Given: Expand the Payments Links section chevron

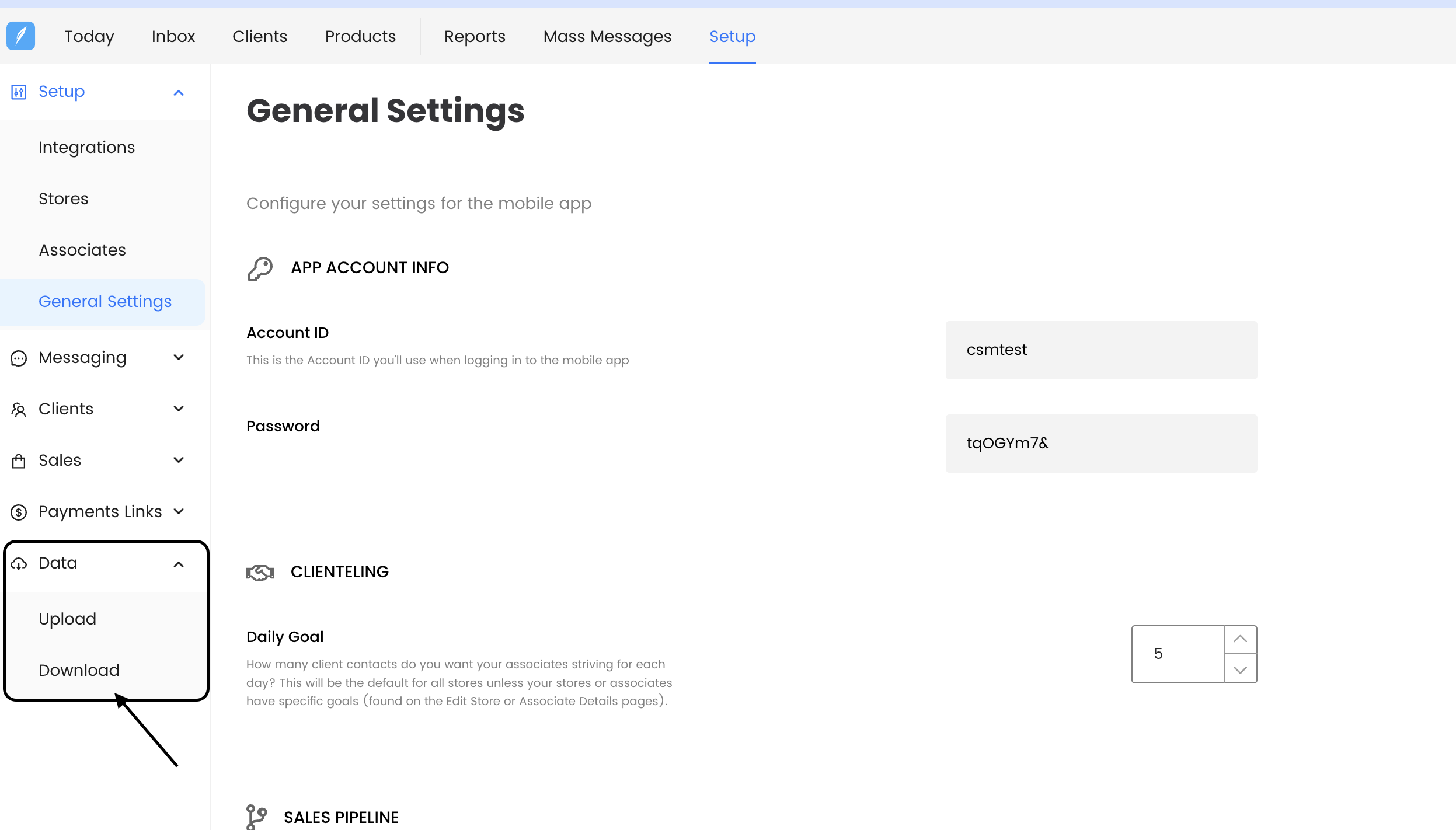Looking at the screenshot, I should point(179,511).
